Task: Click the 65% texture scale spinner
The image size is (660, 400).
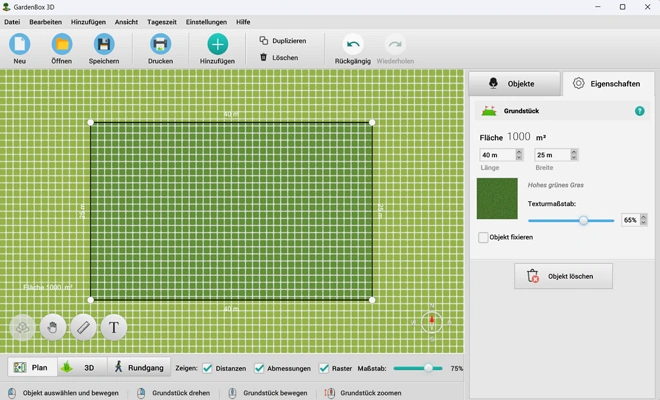Action: click(x=643, y=220)
